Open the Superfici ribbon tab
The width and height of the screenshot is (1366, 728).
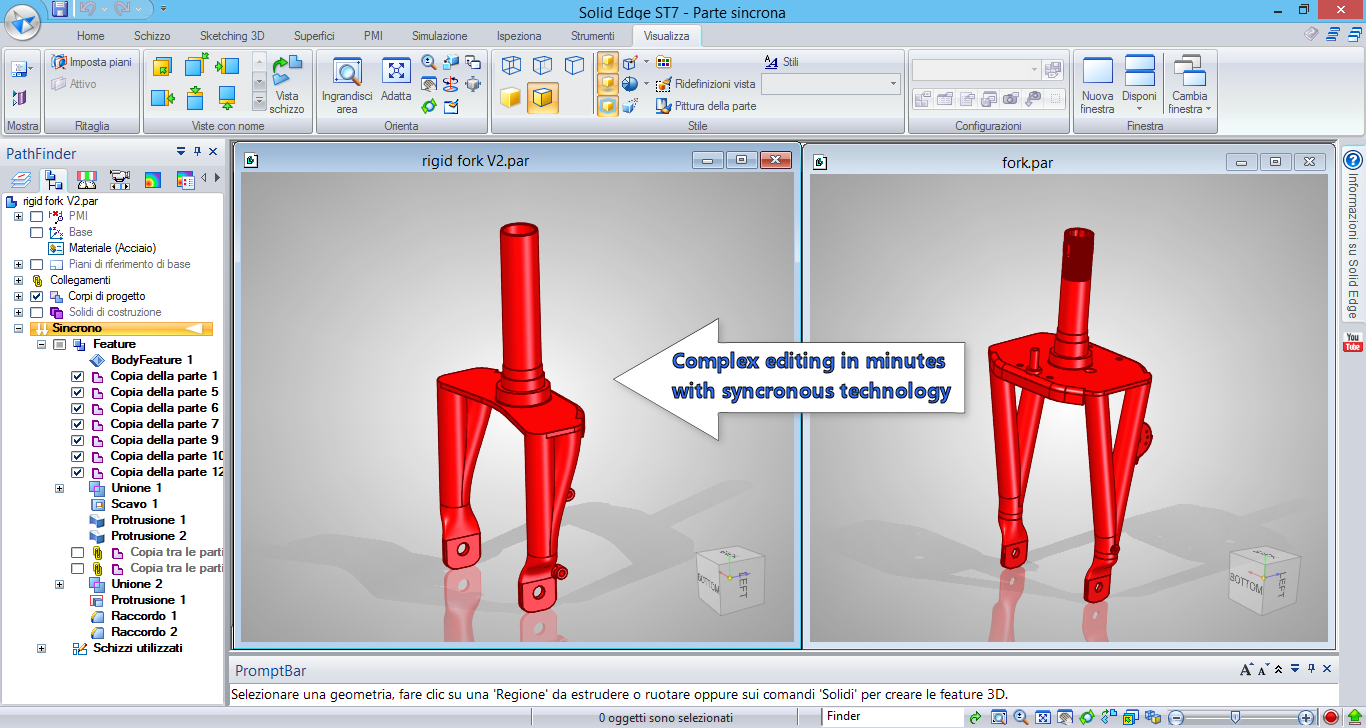[x=314, y=36]
